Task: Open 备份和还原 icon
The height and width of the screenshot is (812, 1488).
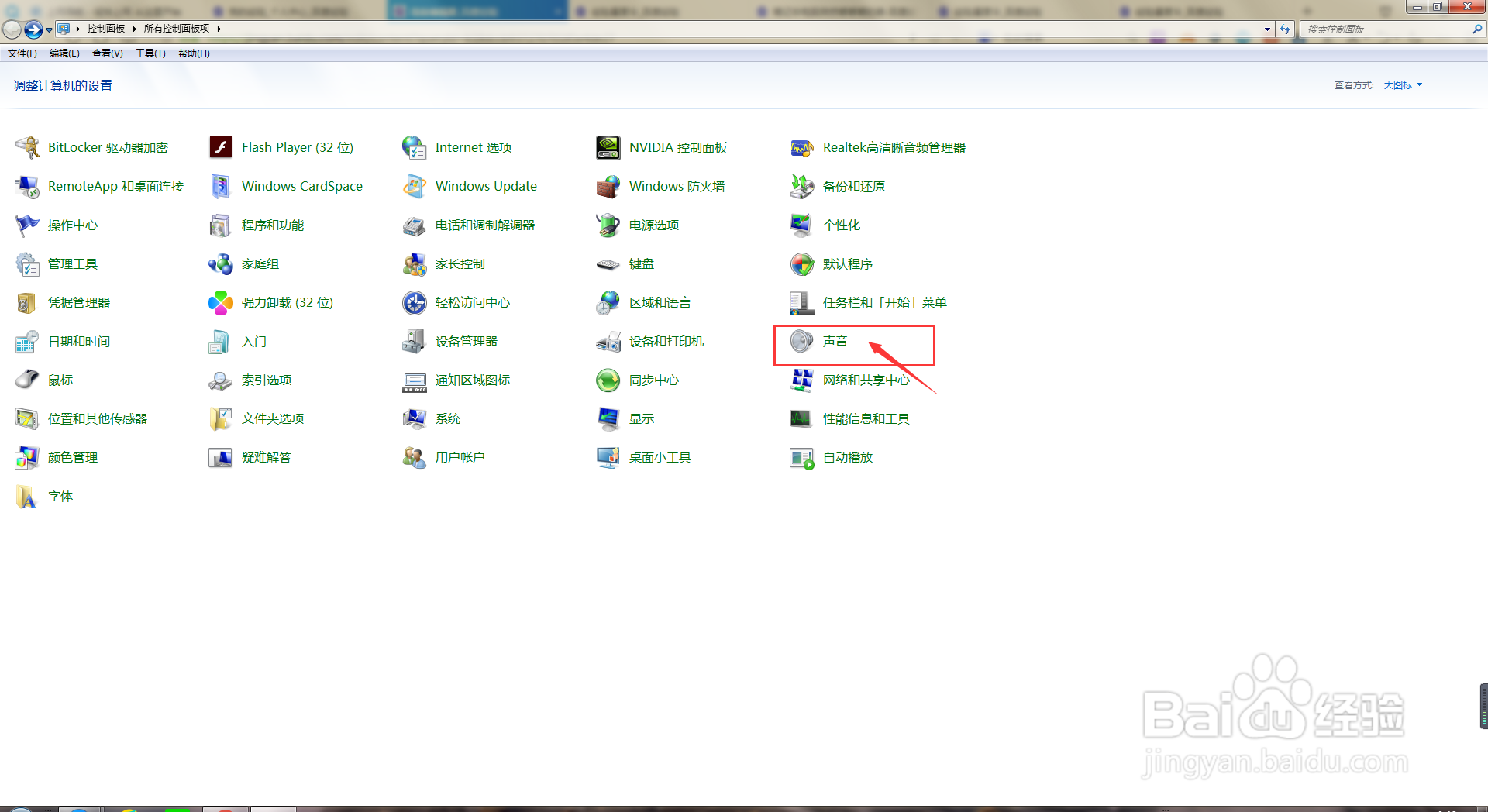Action: point(802,186)
